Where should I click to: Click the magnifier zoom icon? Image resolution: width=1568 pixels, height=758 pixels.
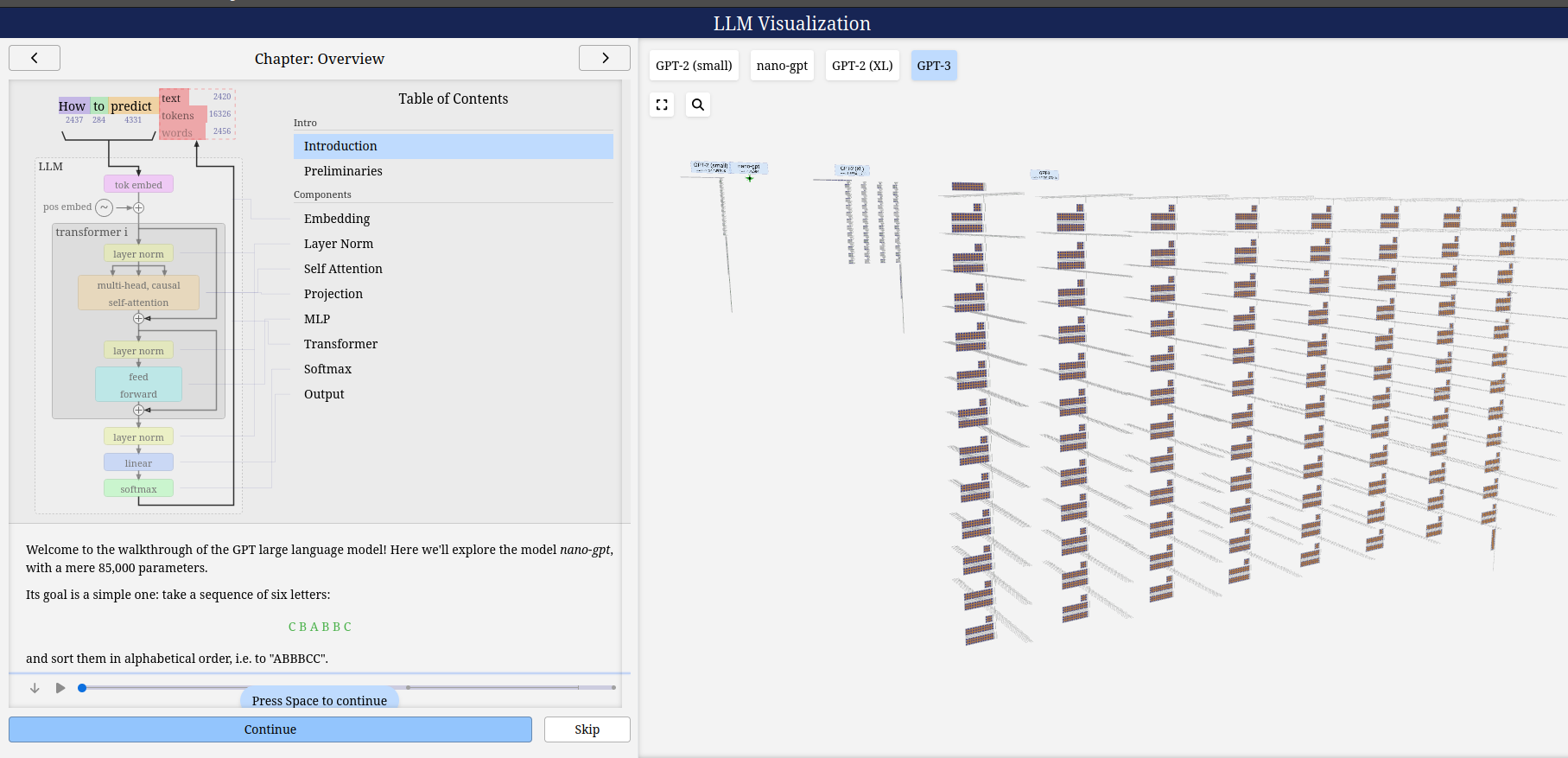(x=698, y=105)
